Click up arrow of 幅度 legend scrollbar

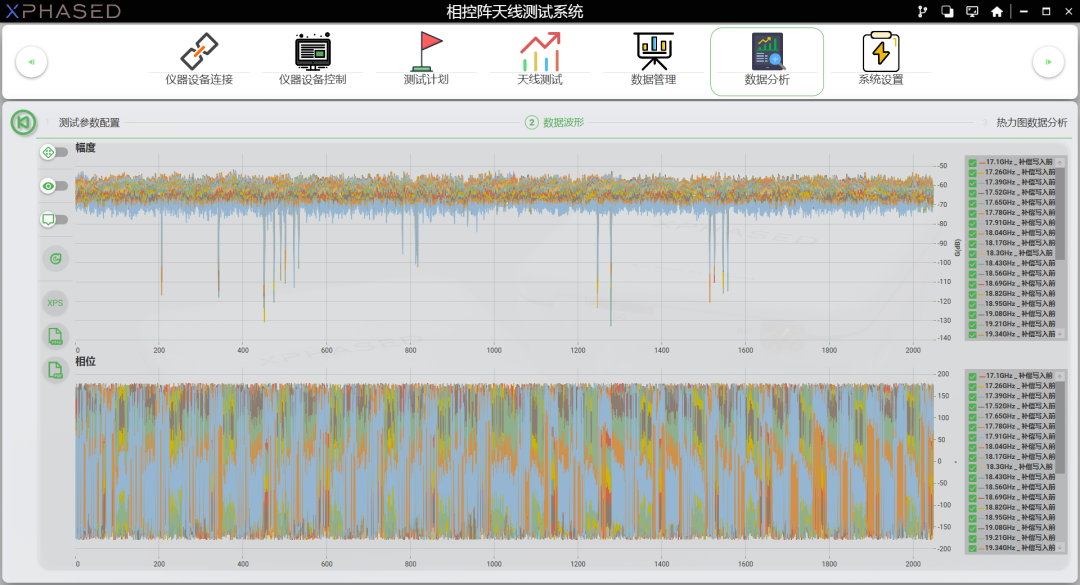pos(1061,163)
